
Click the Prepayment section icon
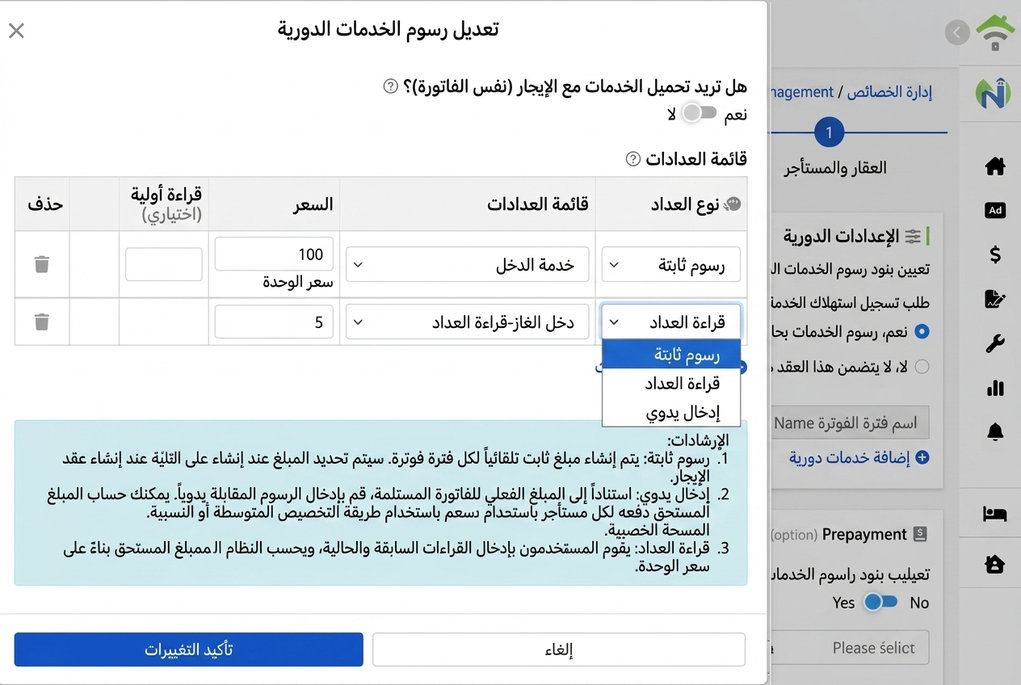[x=920, y=534]
